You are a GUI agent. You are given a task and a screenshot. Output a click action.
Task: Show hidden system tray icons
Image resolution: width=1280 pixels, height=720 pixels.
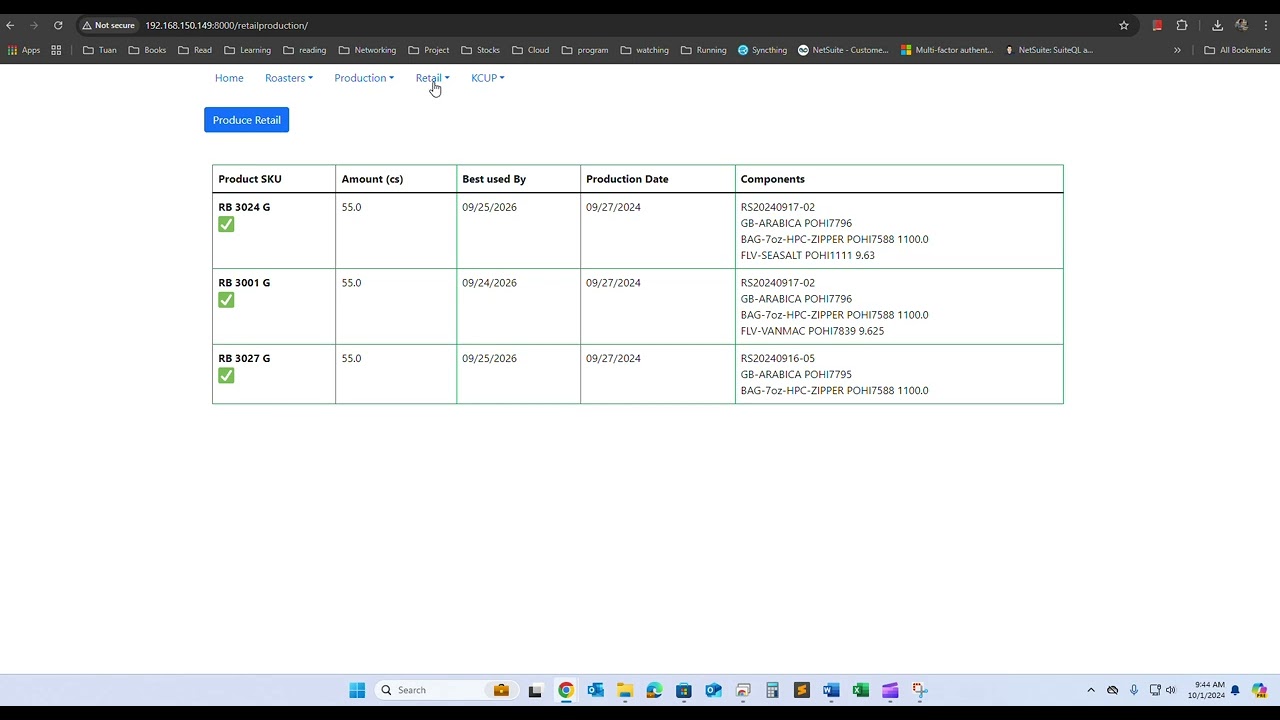coord(1091,690)
